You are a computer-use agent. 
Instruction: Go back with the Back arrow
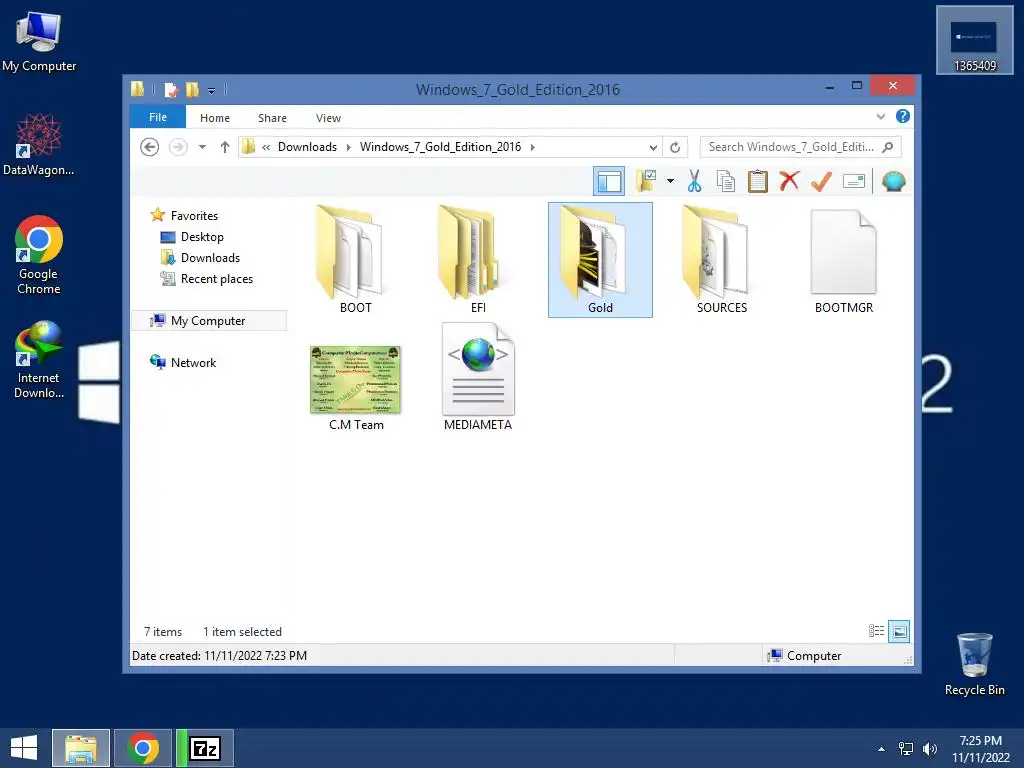pyautogui.click(x=150, y=147)
